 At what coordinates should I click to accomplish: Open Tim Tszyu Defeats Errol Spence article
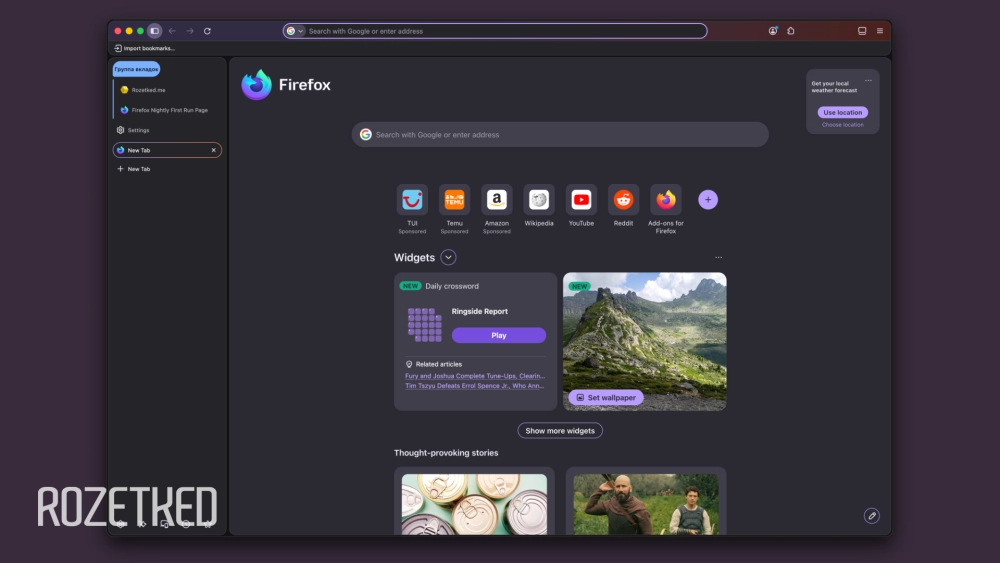click(474, 386)
